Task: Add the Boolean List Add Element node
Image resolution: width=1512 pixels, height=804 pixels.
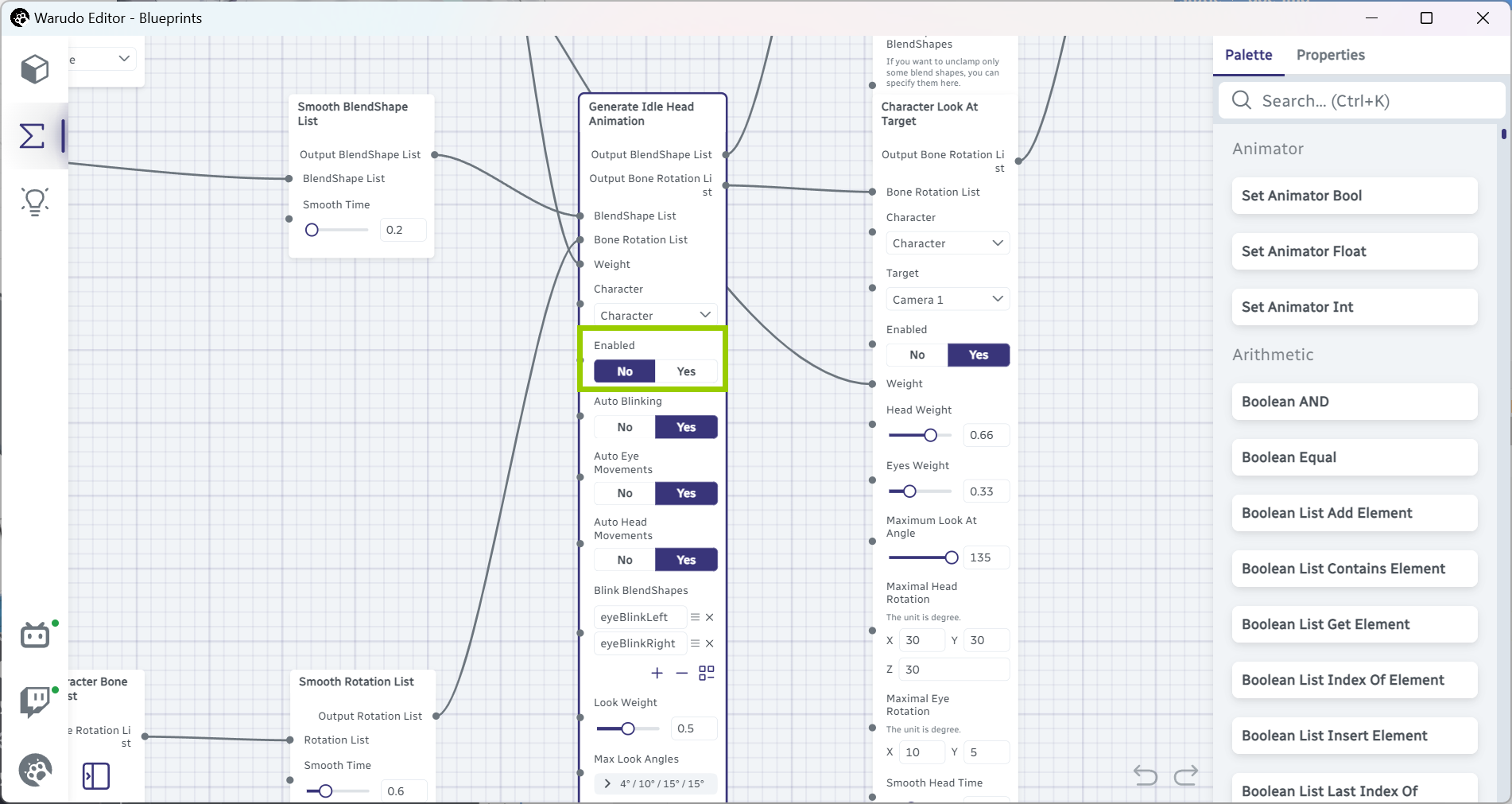Action: 1355,513
